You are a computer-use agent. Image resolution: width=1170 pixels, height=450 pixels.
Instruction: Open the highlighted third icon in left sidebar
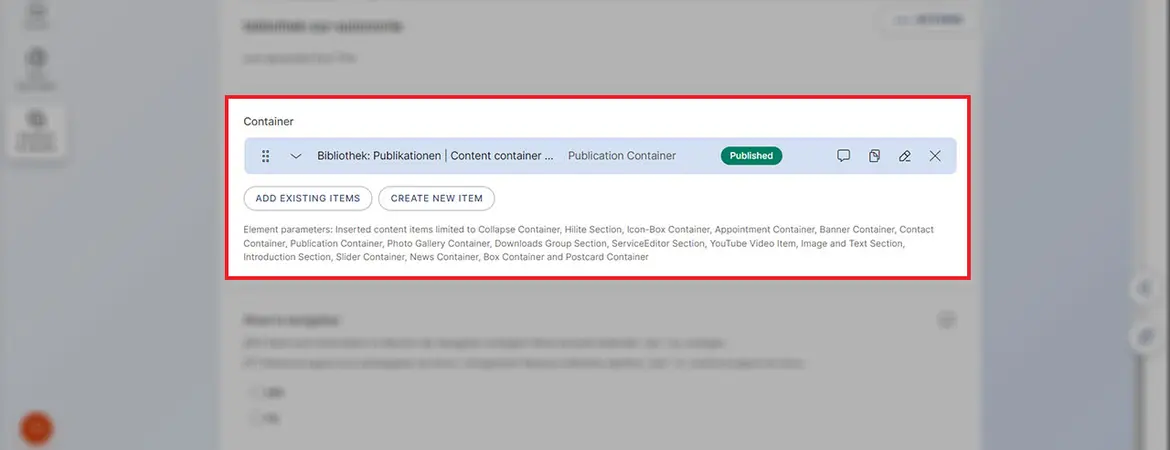37,130
